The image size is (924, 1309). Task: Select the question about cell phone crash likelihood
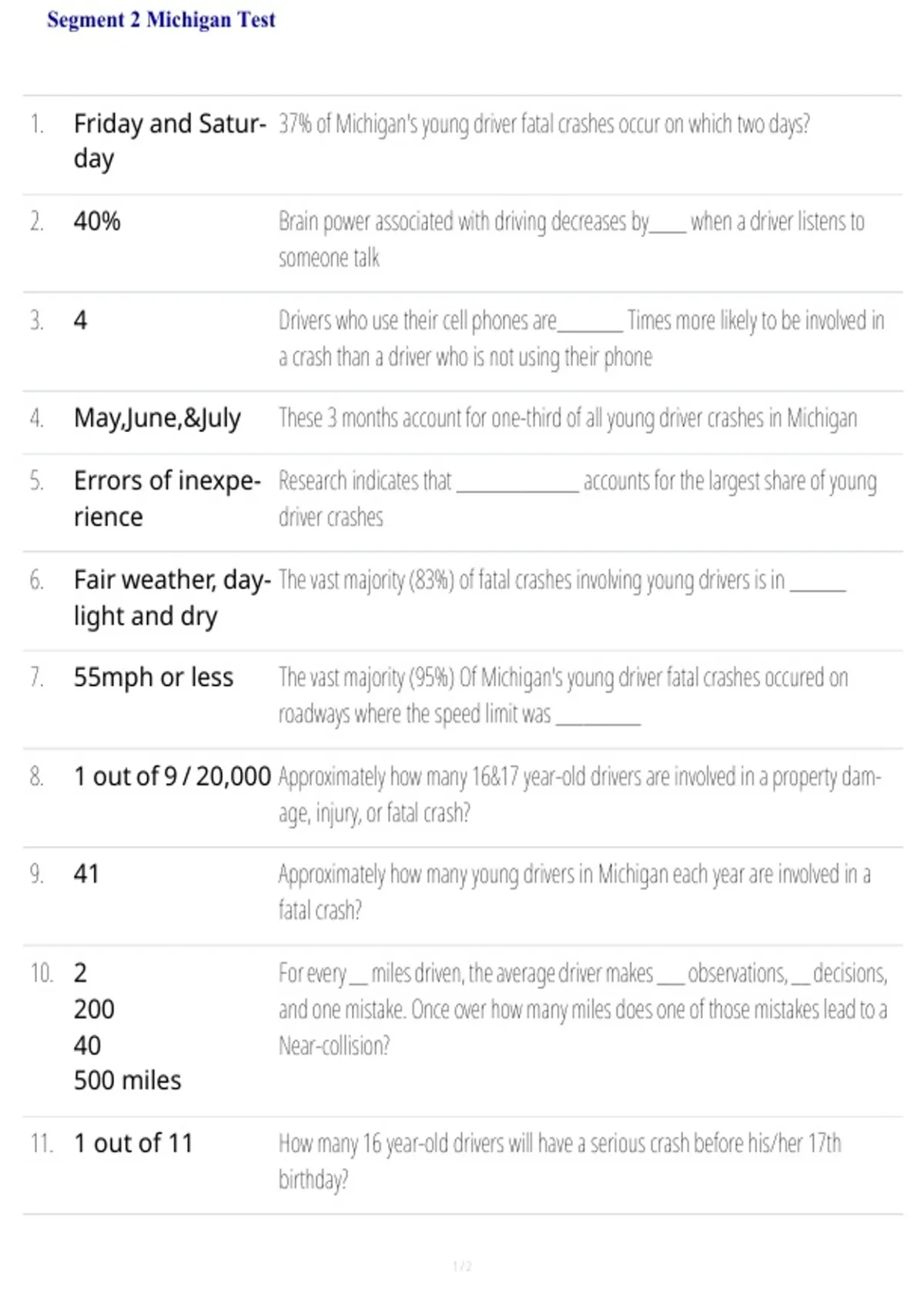[581, 339]
